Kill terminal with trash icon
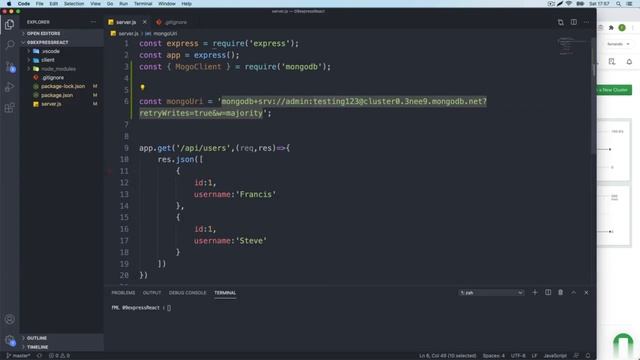Viewport: 640px width, 360px height. click(x=560, y=292)
